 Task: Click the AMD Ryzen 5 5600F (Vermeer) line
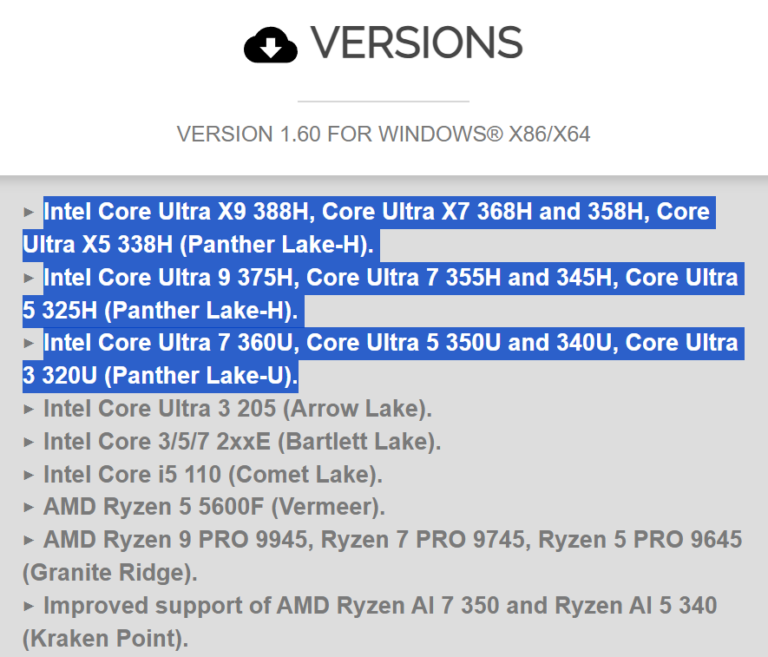(x=214, y=508)
